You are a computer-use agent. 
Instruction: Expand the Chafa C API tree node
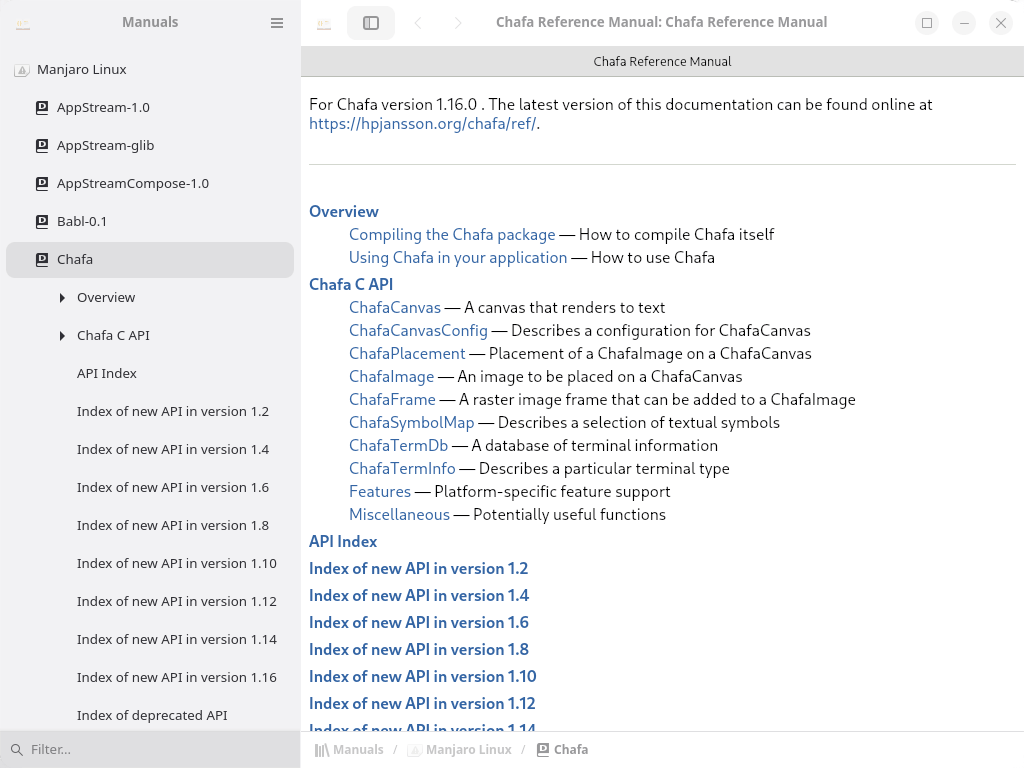click(x=62, y=336)
